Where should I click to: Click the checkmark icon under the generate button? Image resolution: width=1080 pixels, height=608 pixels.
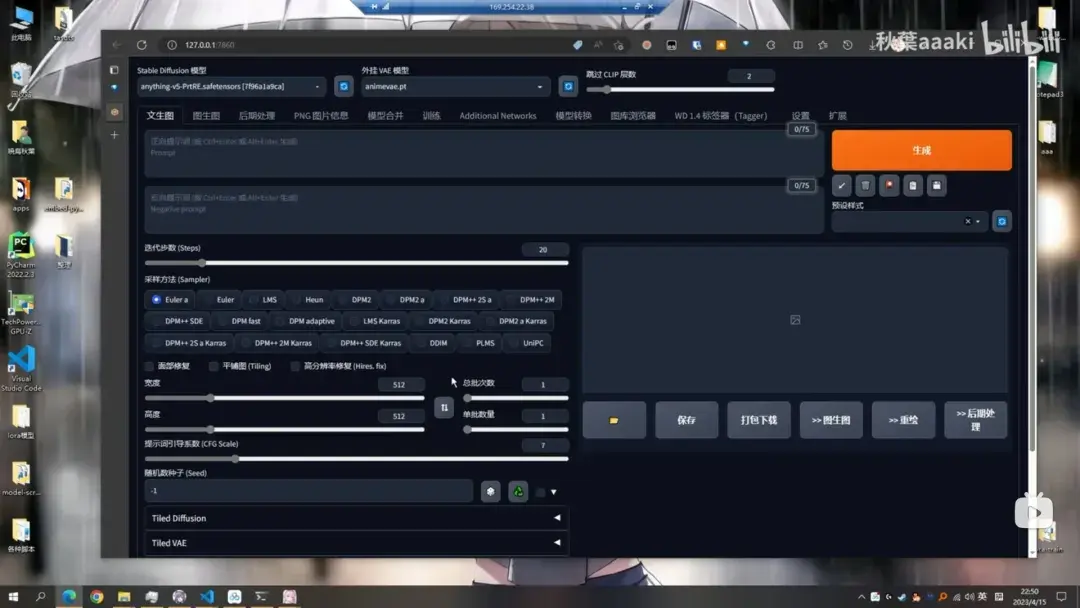point(841,186)
